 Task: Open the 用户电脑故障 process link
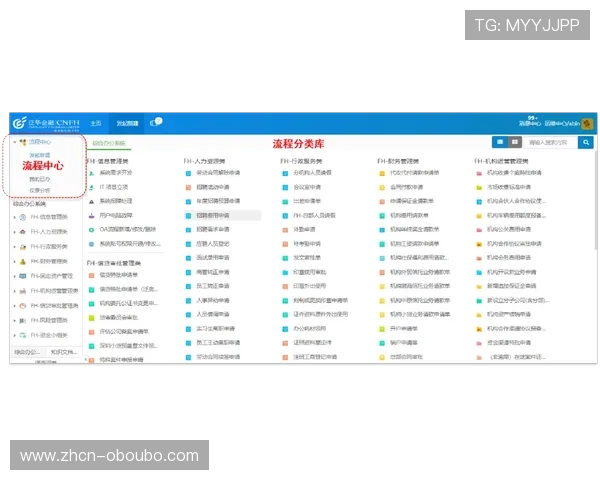116,216
